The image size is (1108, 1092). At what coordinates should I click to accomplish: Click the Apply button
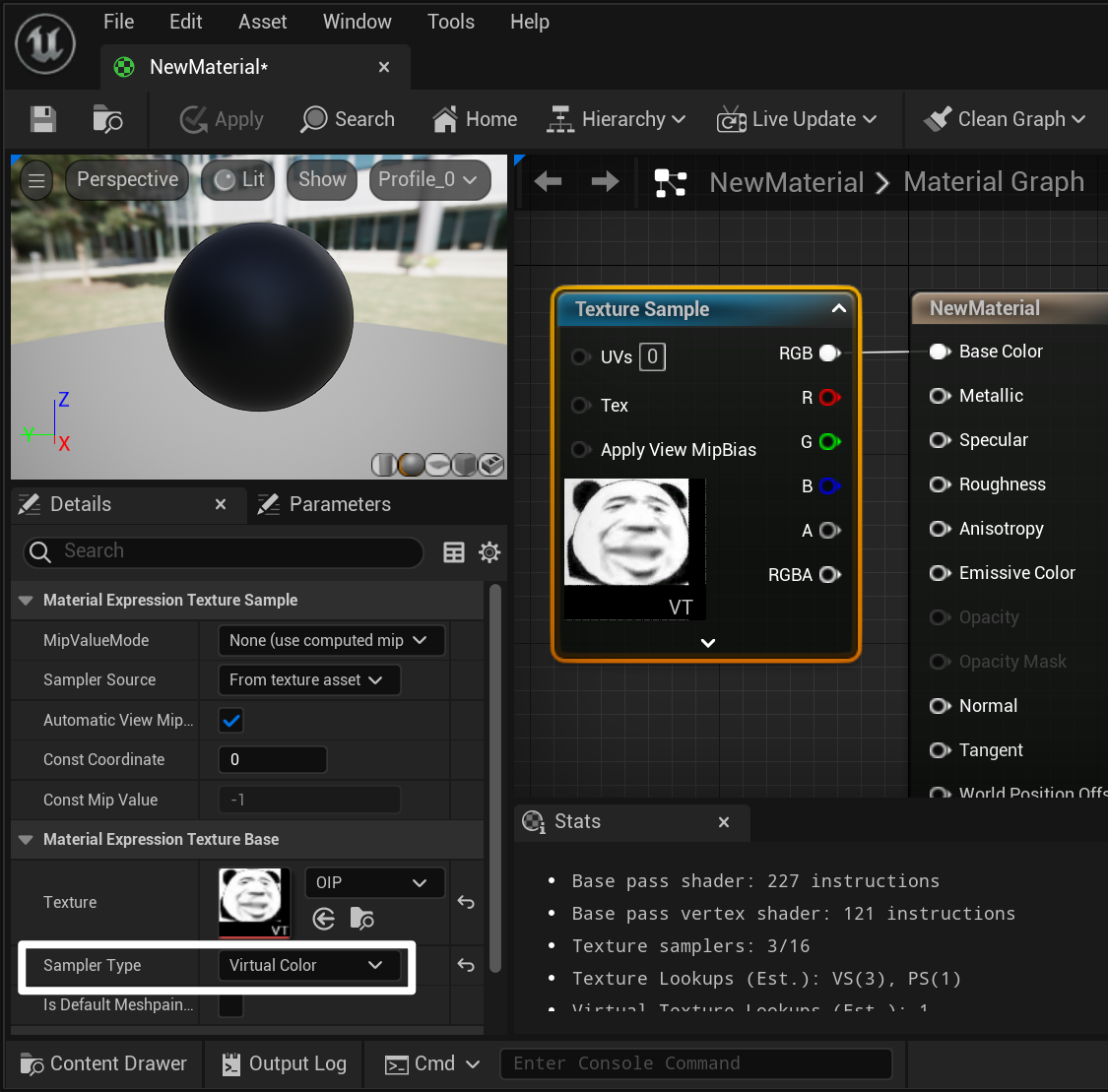click(222, 119)
